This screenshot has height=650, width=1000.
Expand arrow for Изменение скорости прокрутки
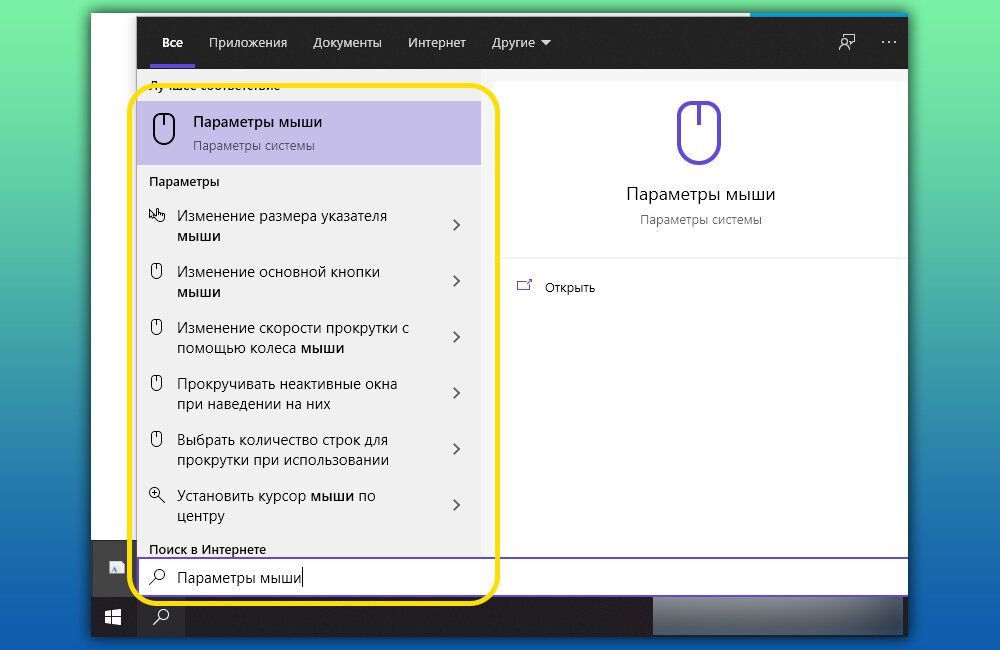[456, 338]
